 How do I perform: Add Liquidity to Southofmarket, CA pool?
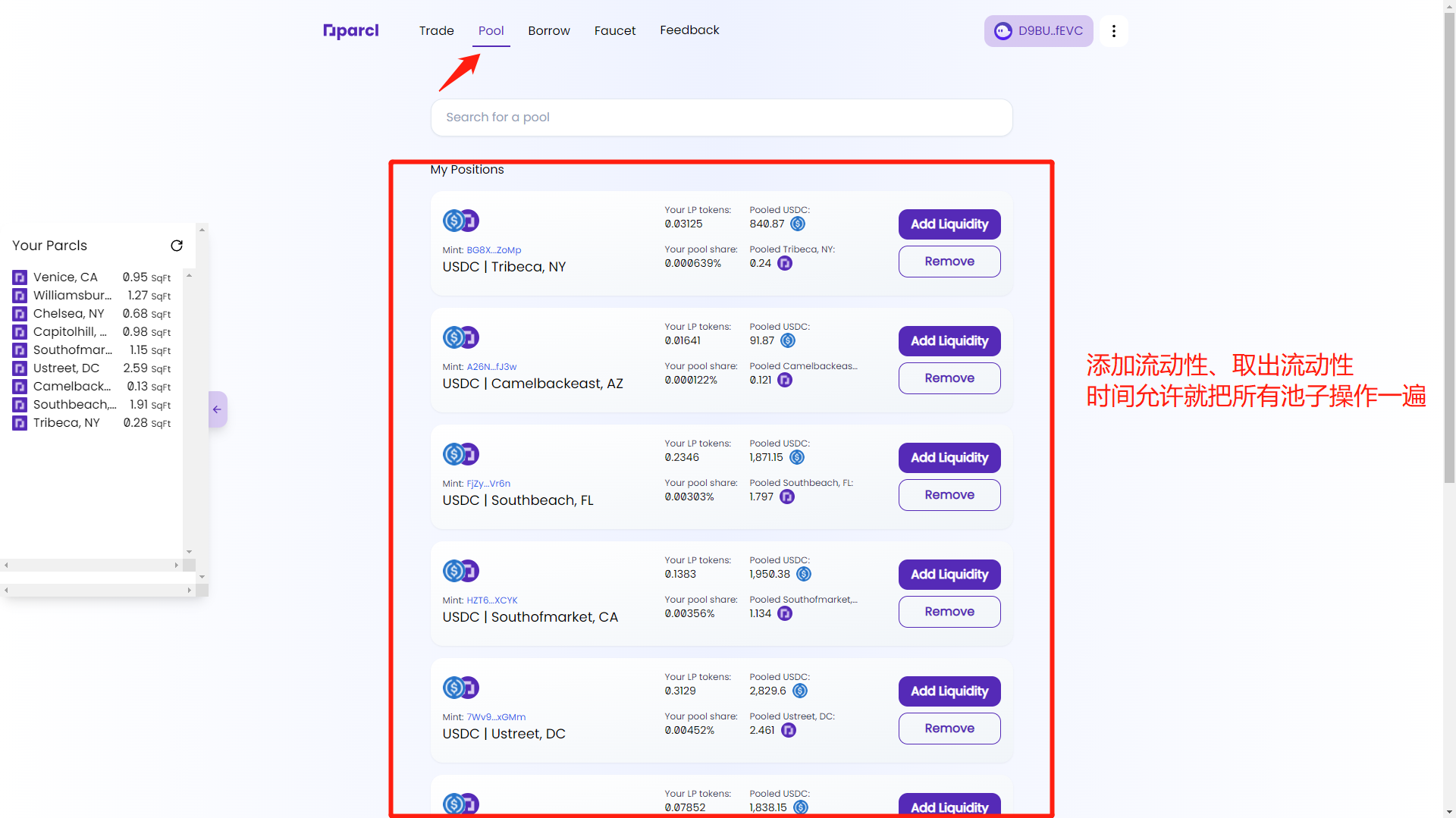click(949, 575)
